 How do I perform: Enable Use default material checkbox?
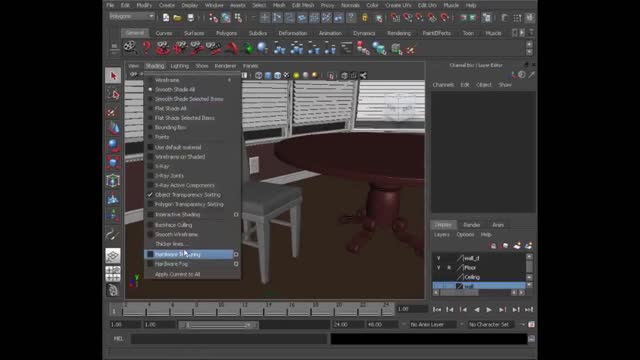point(178,147)
